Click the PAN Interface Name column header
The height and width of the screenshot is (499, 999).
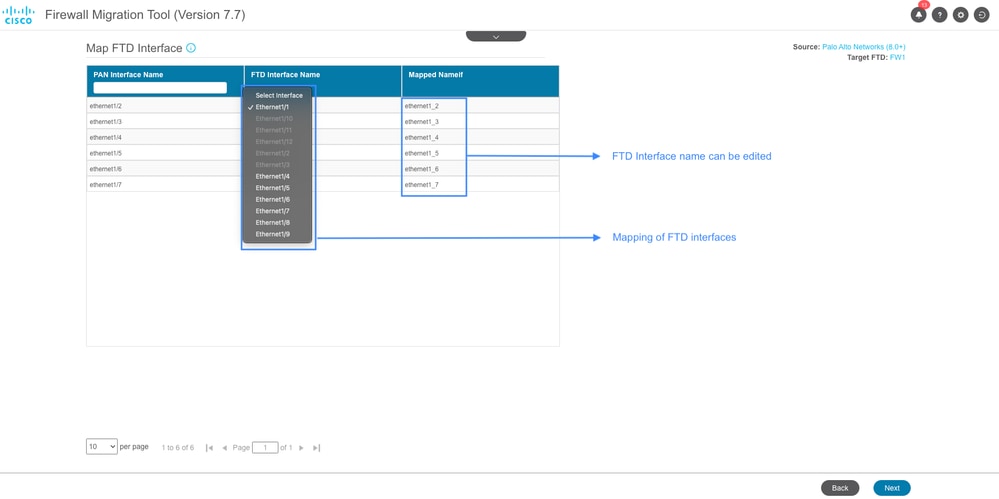click(x=128, y=75)
